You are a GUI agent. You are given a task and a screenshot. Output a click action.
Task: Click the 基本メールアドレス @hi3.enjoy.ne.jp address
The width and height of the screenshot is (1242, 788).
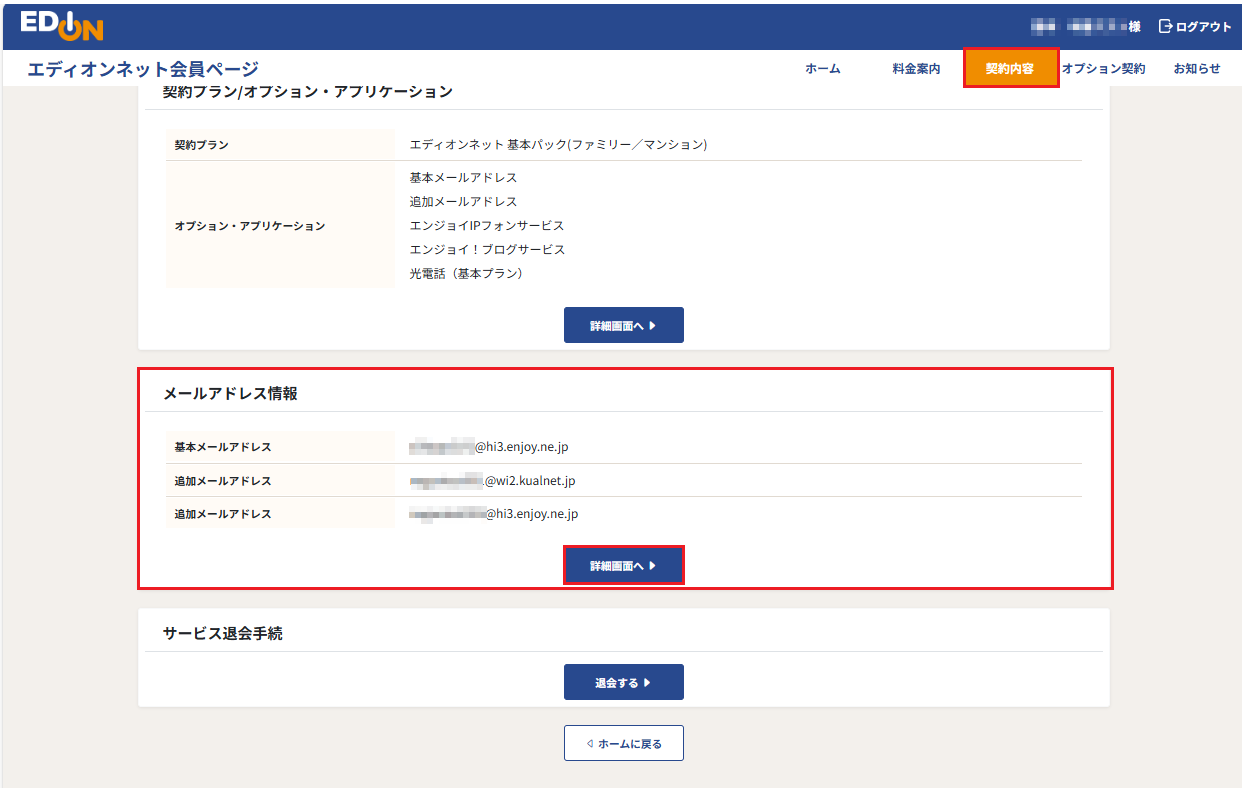(x=488, y=446)
